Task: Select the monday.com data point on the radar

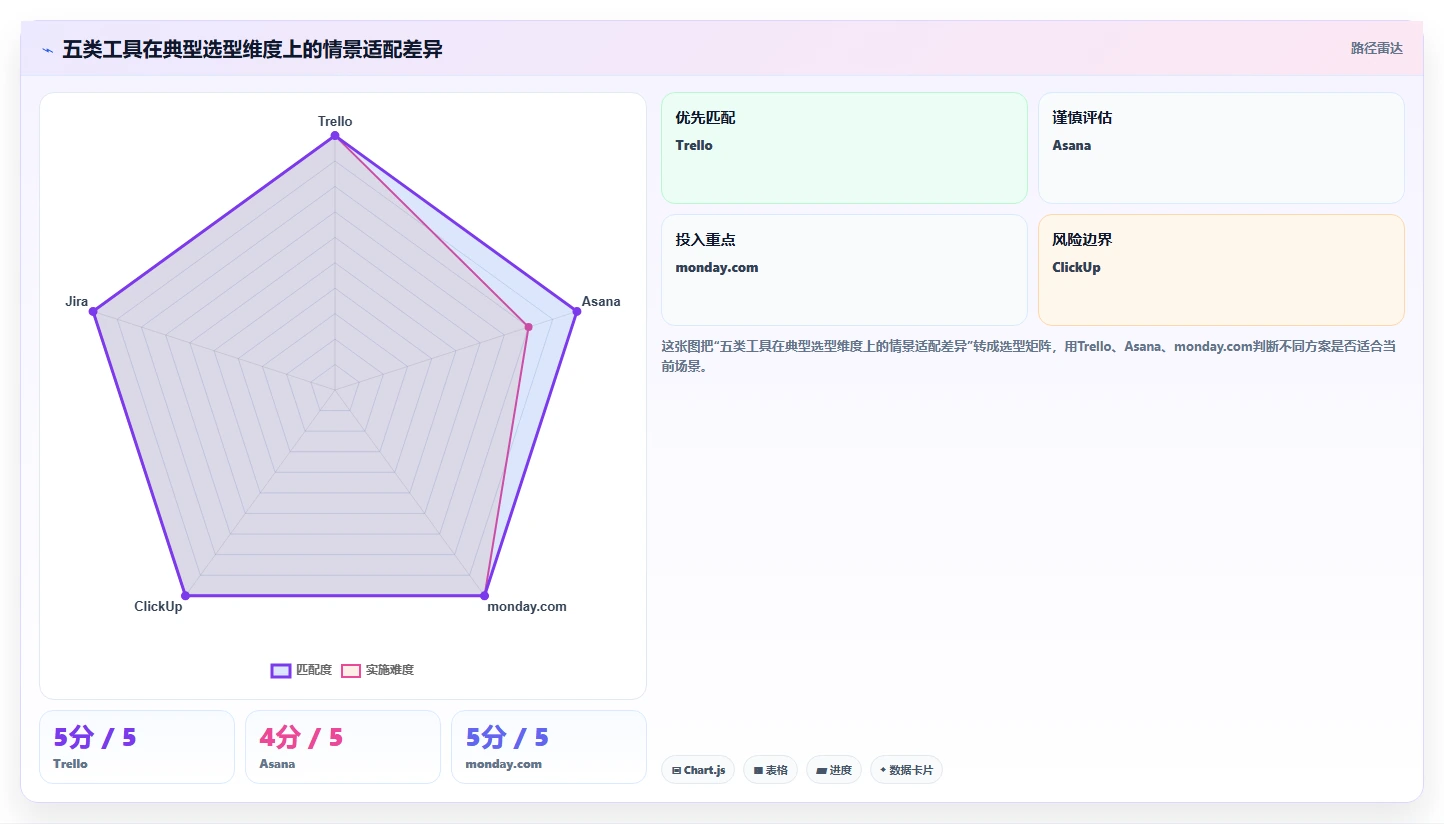Action: click(x=484, y=596)
